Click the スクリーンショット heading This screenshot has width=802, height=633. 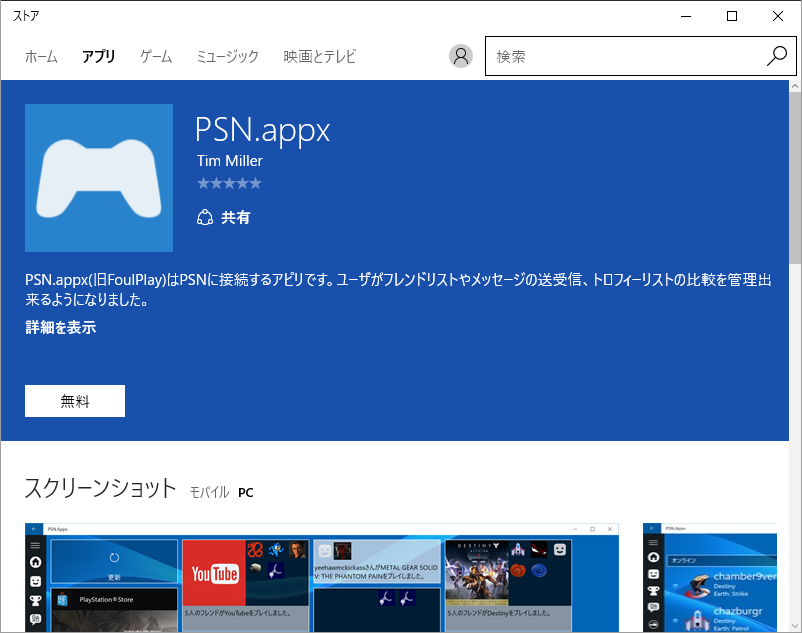tap(101, 488)
